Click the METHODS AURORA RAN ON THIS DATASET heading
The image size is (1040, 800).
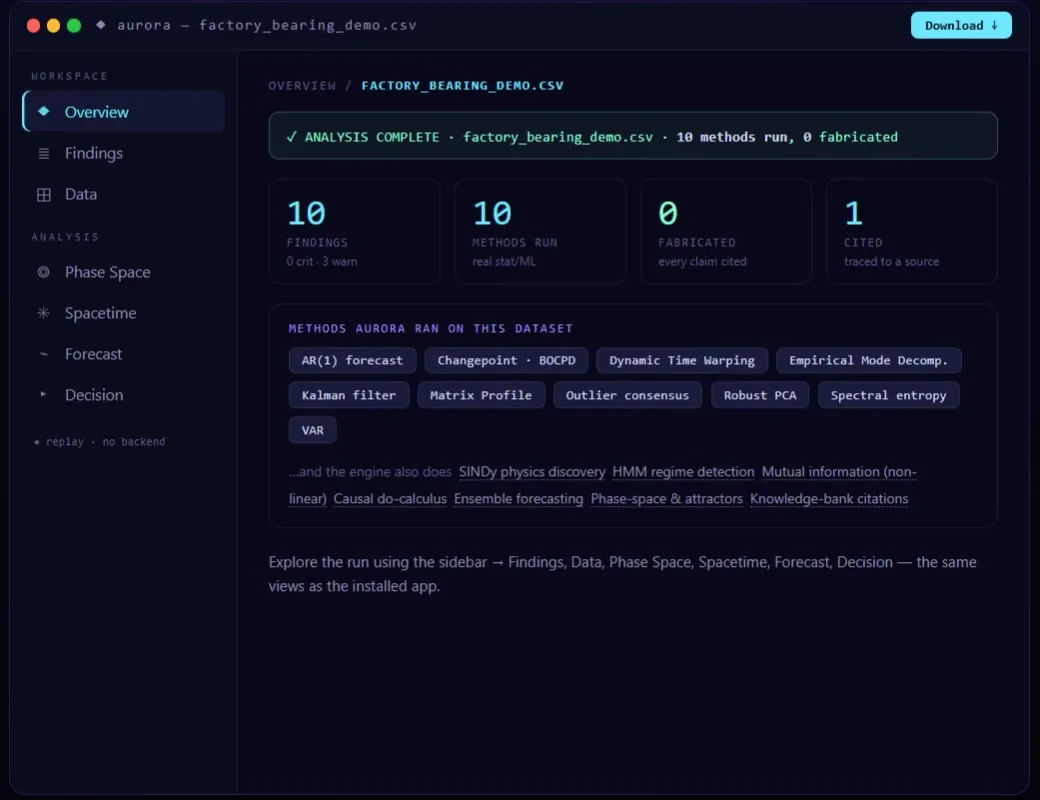[430, 328]
